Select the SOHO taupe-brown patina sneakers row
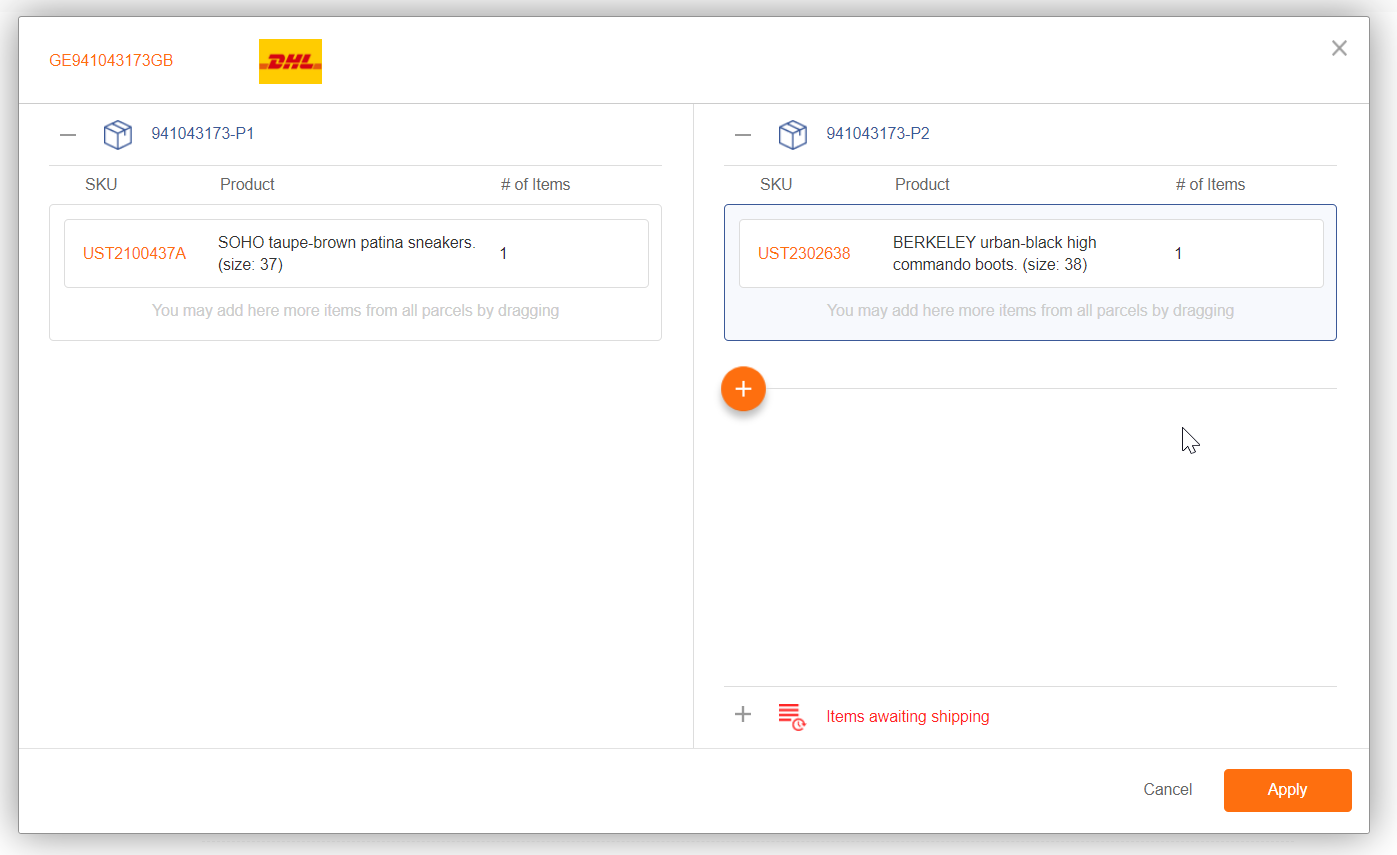 point(347,254)
